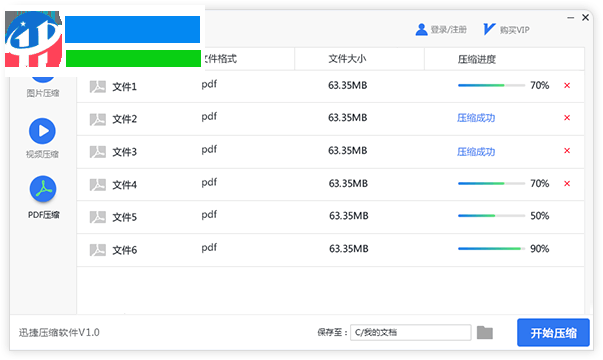Select the 文件1 row name
The height and width of the screenshot is (360, 603).
(x=124, y=87)
